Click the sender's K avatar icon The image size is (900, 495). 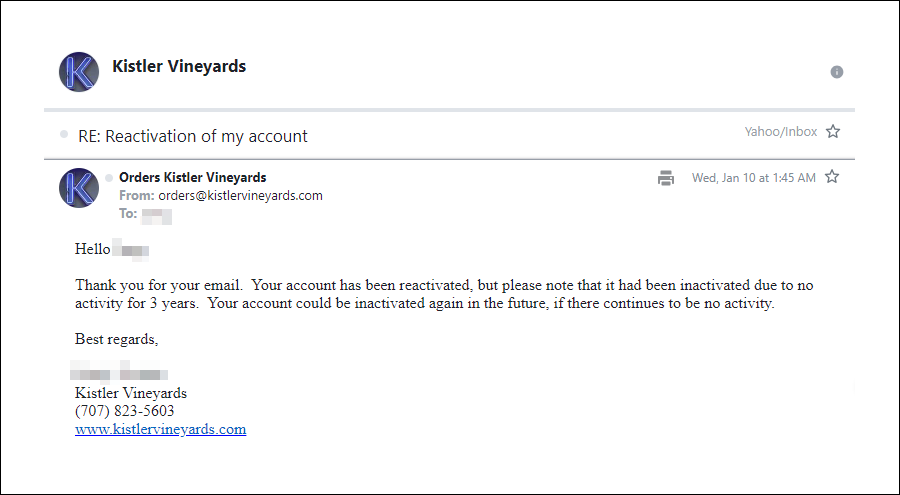pyautogui.click(x=79, y=188)
